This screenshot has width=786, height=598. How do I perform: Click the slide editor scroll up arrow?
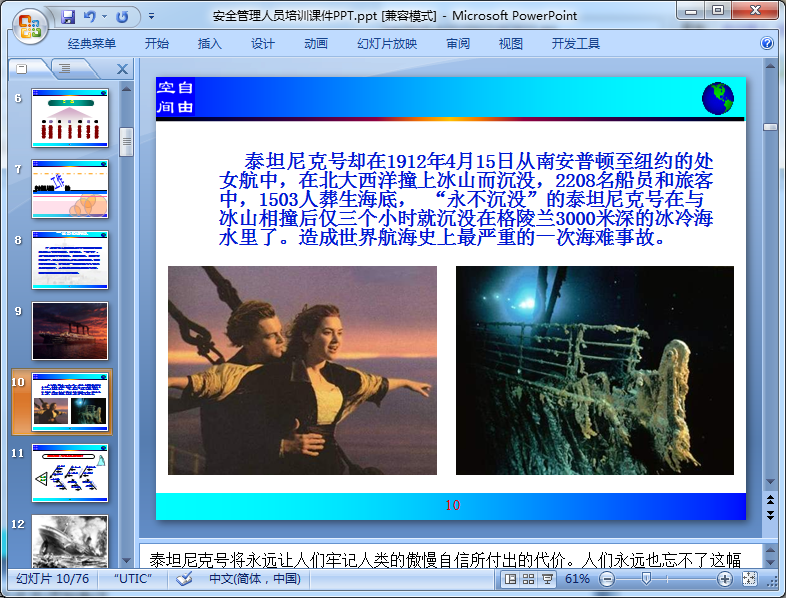pyautogui.click(x=770, y=66)
